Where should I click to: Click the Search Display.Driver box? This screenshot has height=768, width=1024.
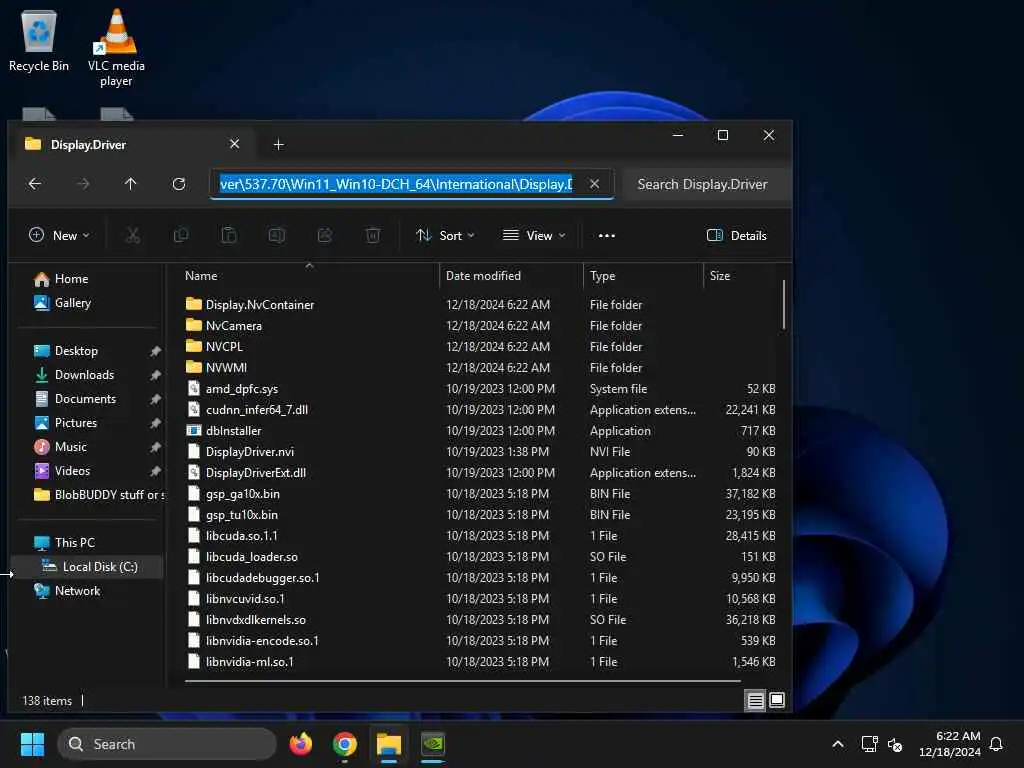[707, 184]
